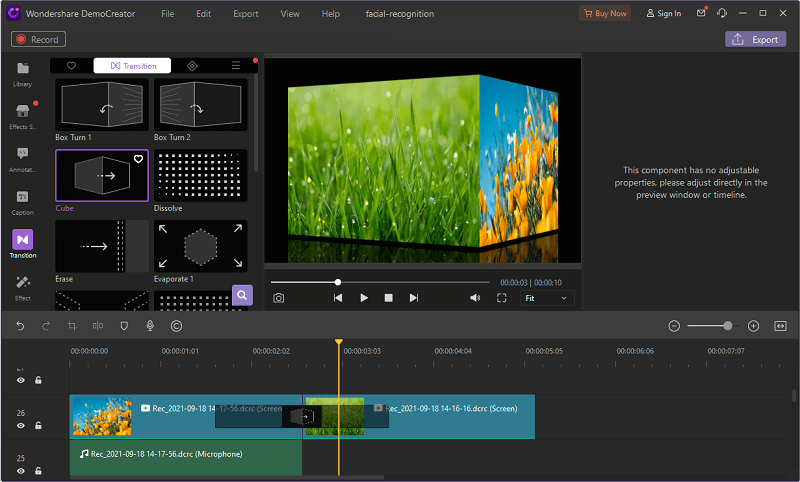The height and width of the screenshot is (482, 800).
Task: Open the File menu
Action: (167, 14)
